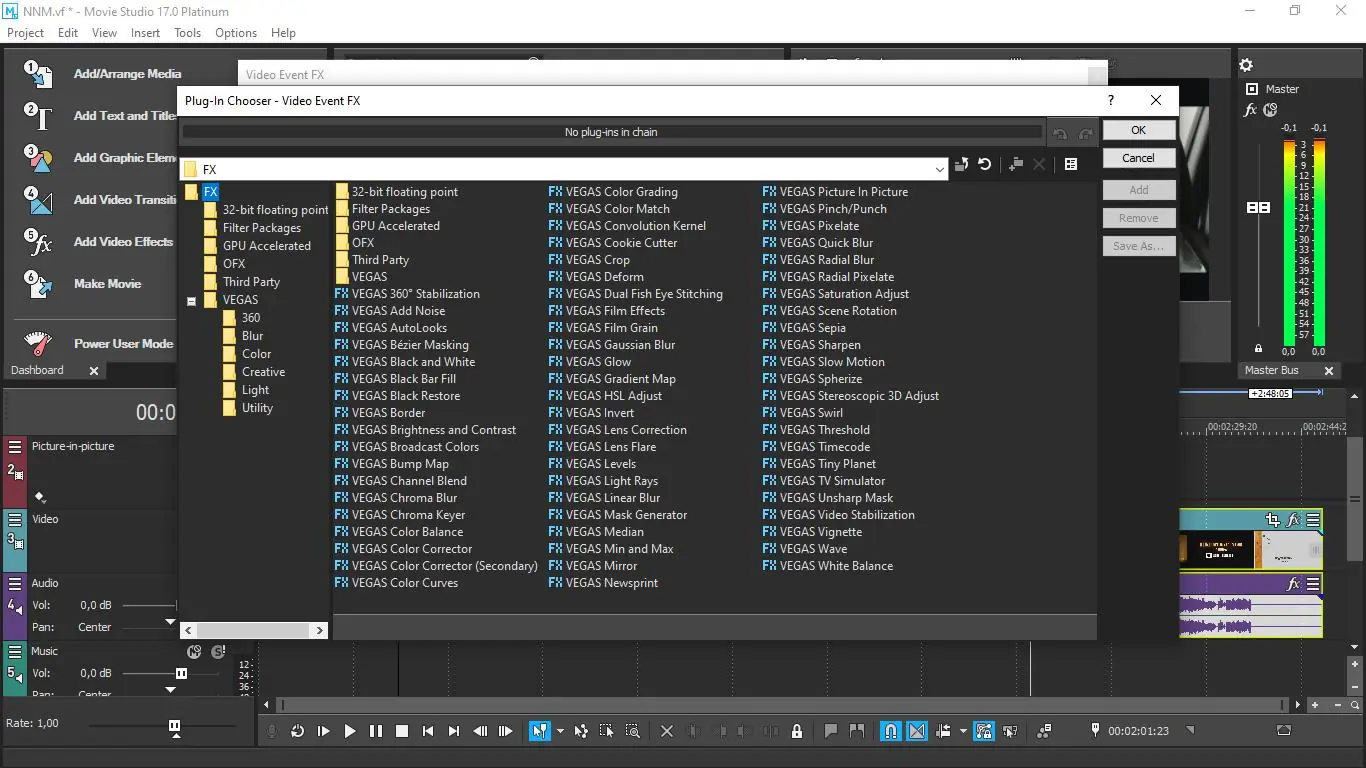Pause playback in the transport bar

[x=375, y=731]
